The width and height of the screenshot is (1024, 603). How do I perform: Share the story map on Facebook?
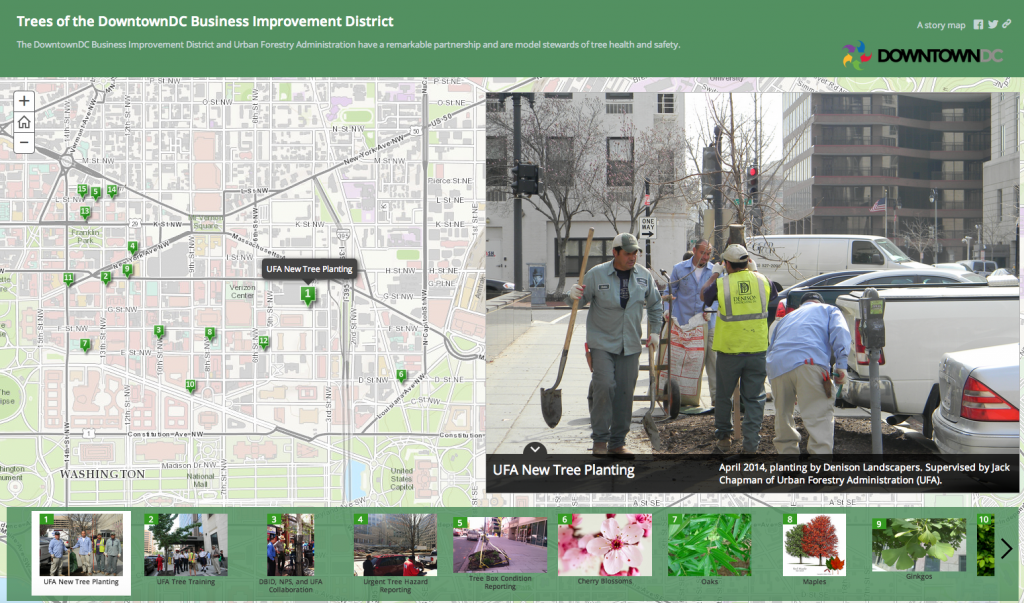[978, 24]
